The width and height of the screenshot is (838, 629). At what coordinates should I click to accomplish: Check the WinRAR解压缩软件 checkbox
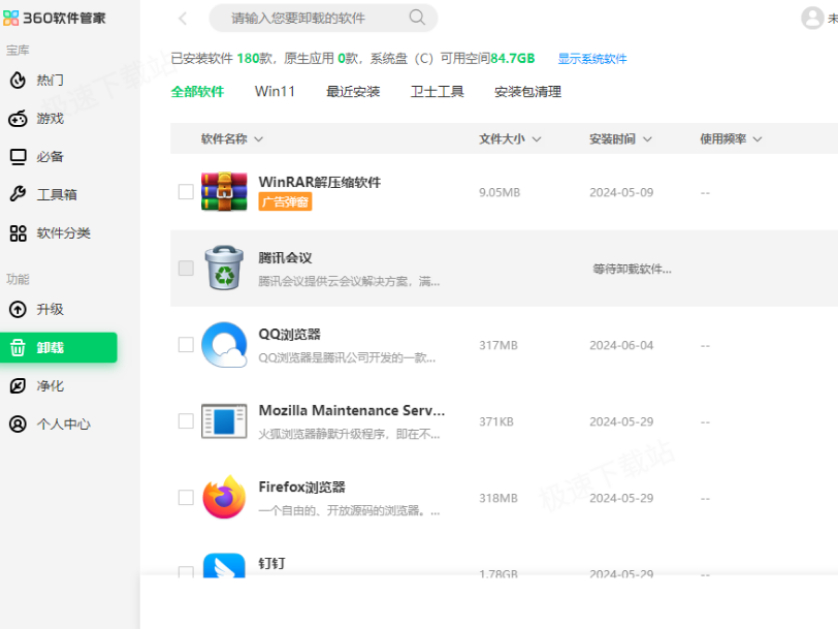186,191
